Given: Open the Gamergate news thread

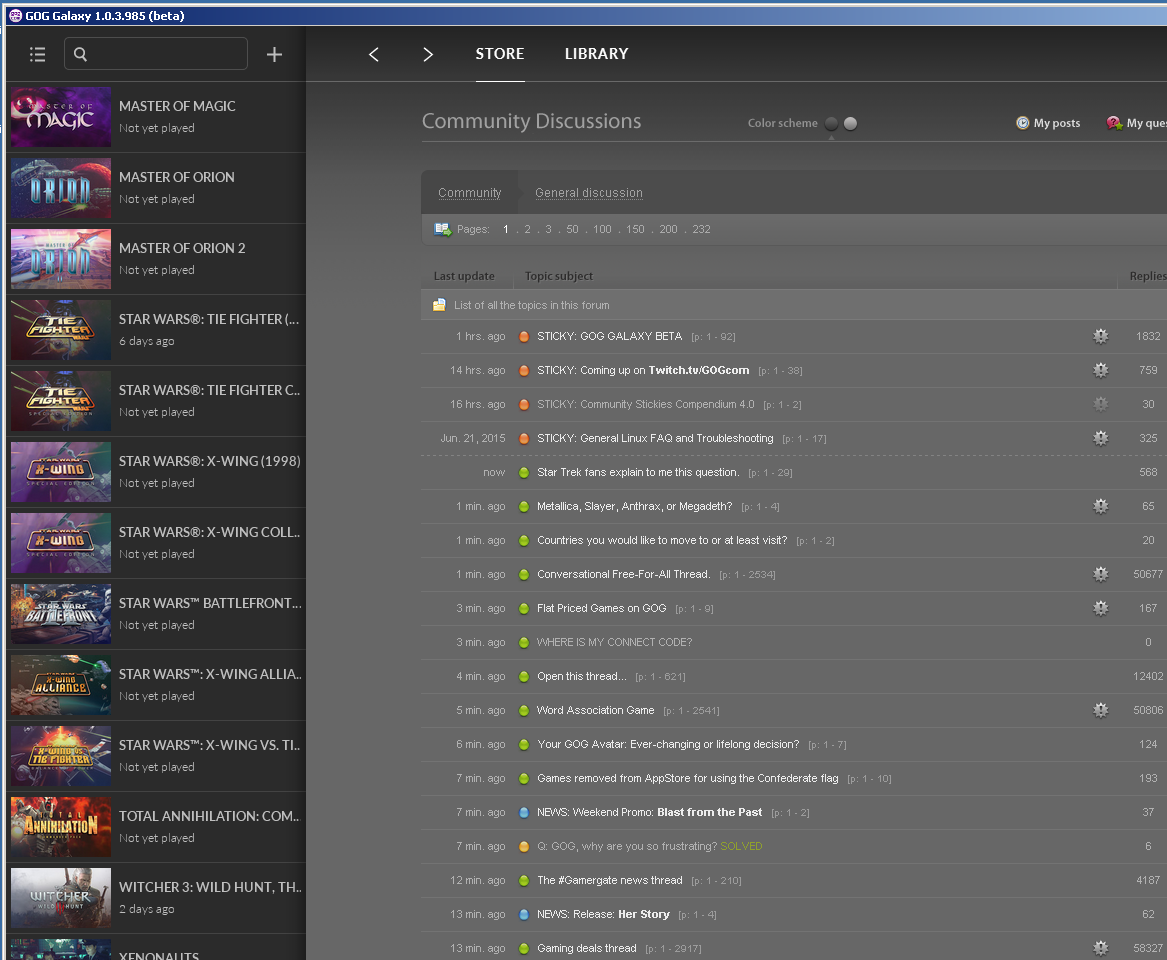Looking at the screenshot, I should (x=610, y=880).
